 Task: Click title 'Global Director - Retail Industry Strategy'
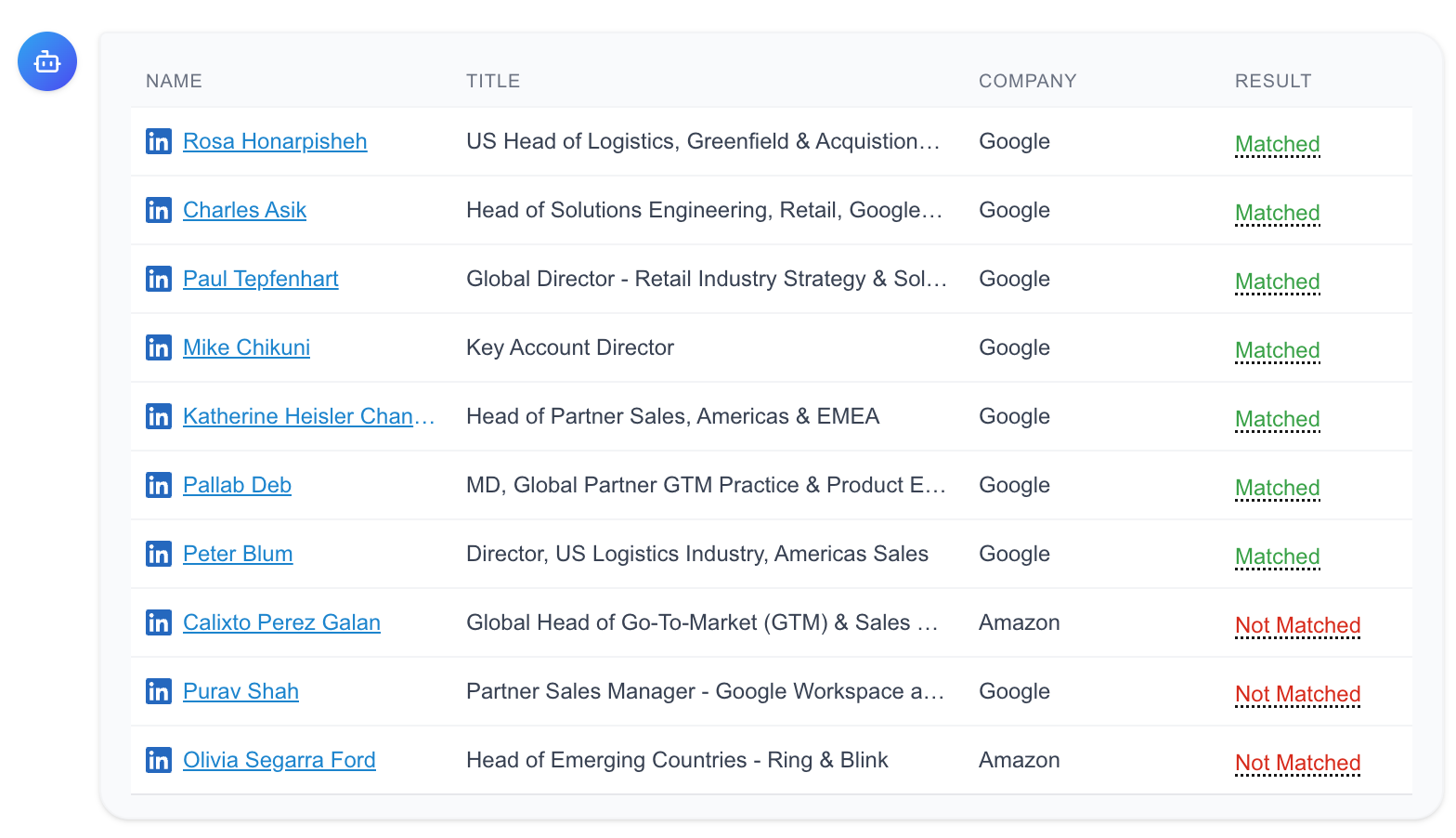pyautogui.click(x=707, y=279)
